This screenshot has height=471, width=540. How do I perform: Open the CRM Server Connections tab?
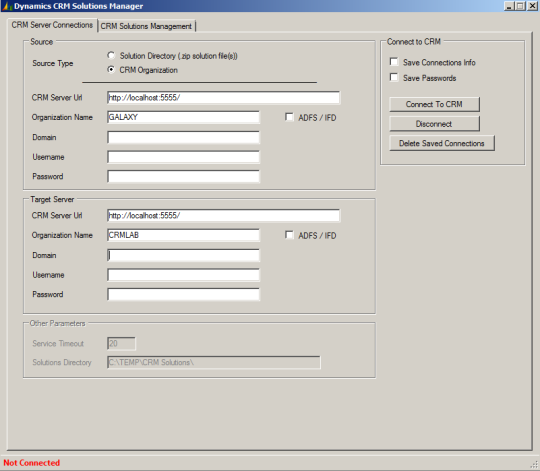(x=52, y=25)
